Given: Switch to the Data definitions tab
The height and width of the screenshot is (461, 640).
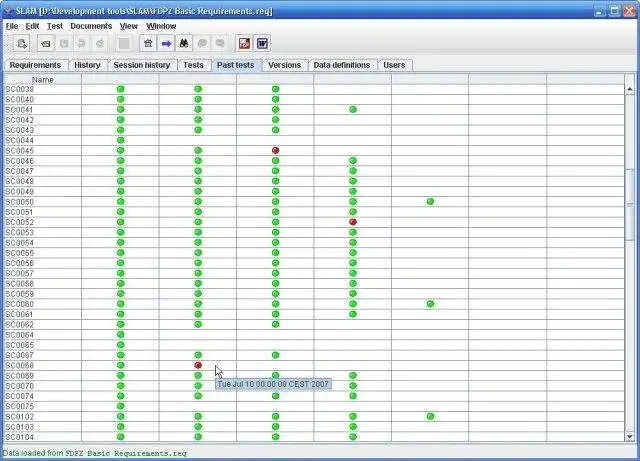Looking at the screenshot, I should pos(342,65).
